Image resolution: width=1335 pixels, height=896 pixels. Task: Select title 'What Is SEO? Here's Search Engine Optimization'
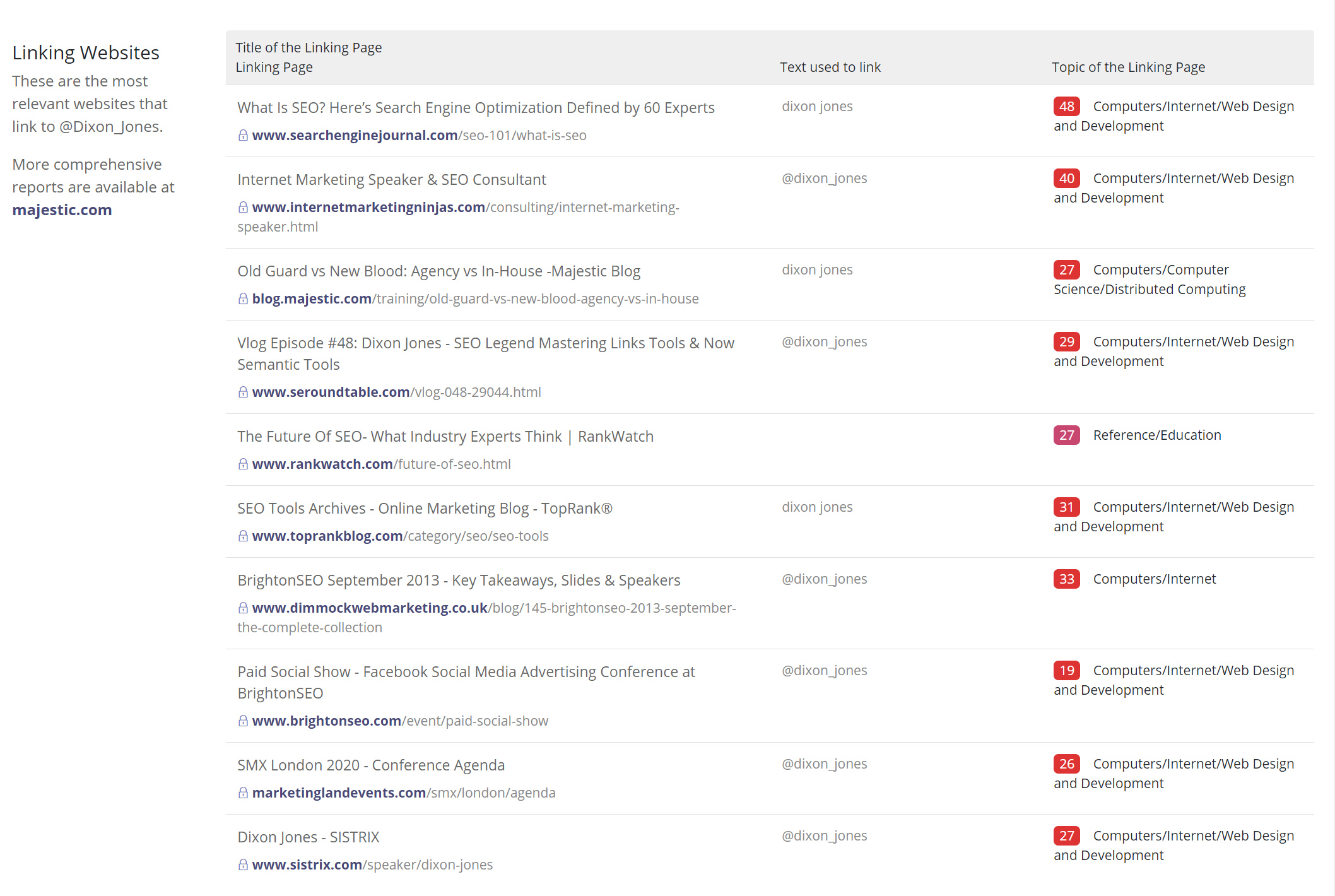point(476,108)
